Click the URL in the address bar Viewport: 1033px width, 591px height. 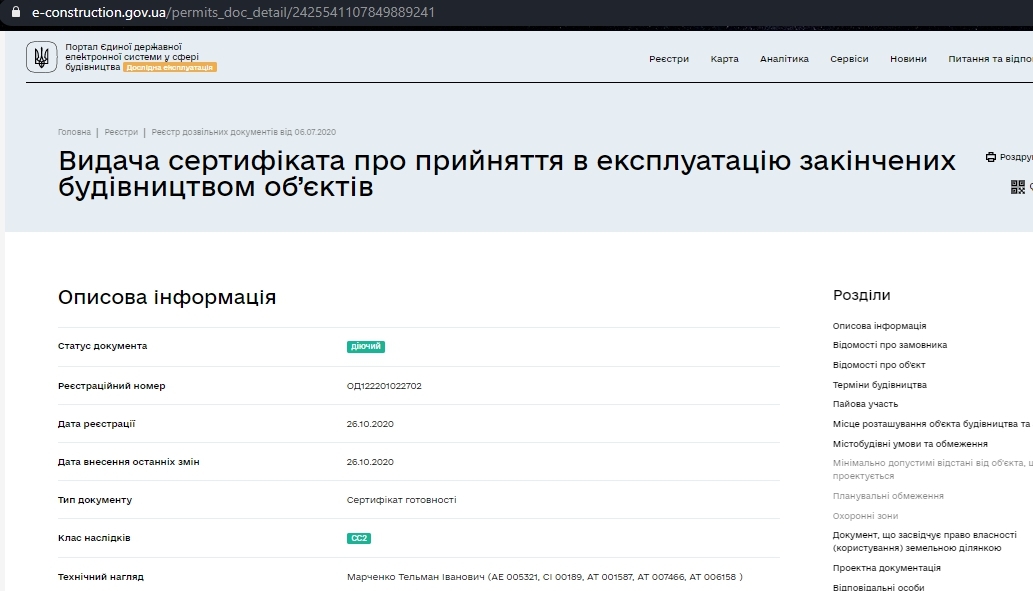pyautogui.click(x=233, y=12)
